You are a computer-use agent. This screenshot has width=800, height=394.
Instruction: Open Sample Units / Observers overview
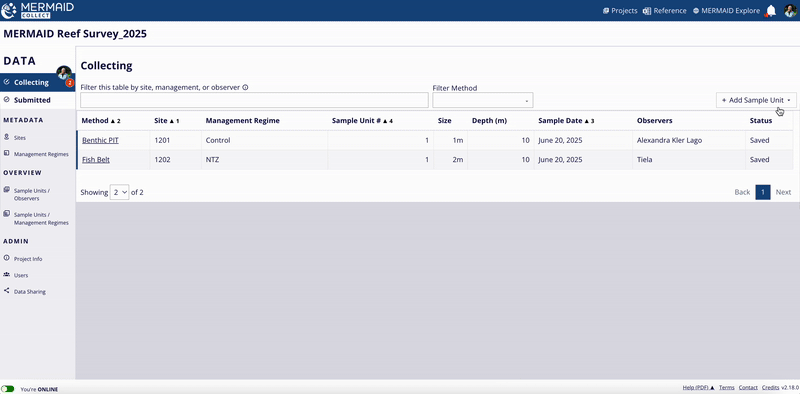[32, 194]
